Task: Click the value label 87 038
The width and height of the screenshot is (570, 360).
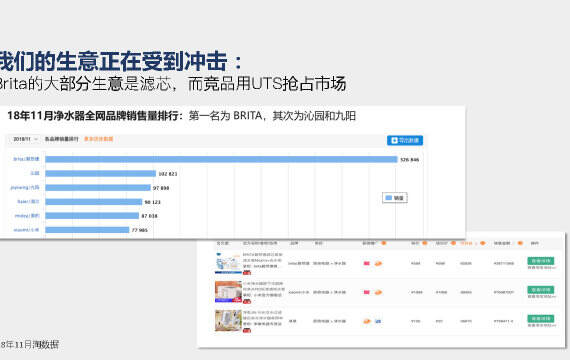Action: 149,216
